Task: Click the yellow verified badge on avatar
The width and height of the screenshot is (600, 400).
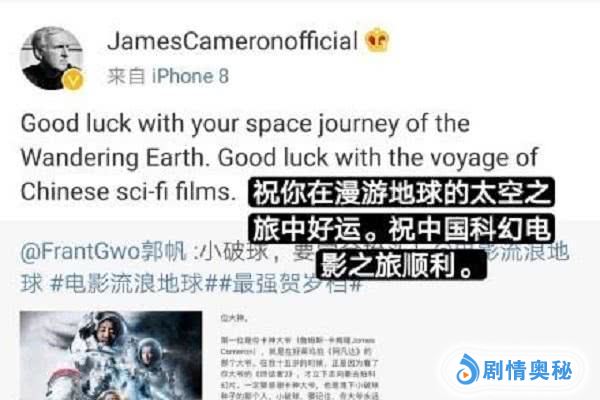Action: click(x=73, y=80)
